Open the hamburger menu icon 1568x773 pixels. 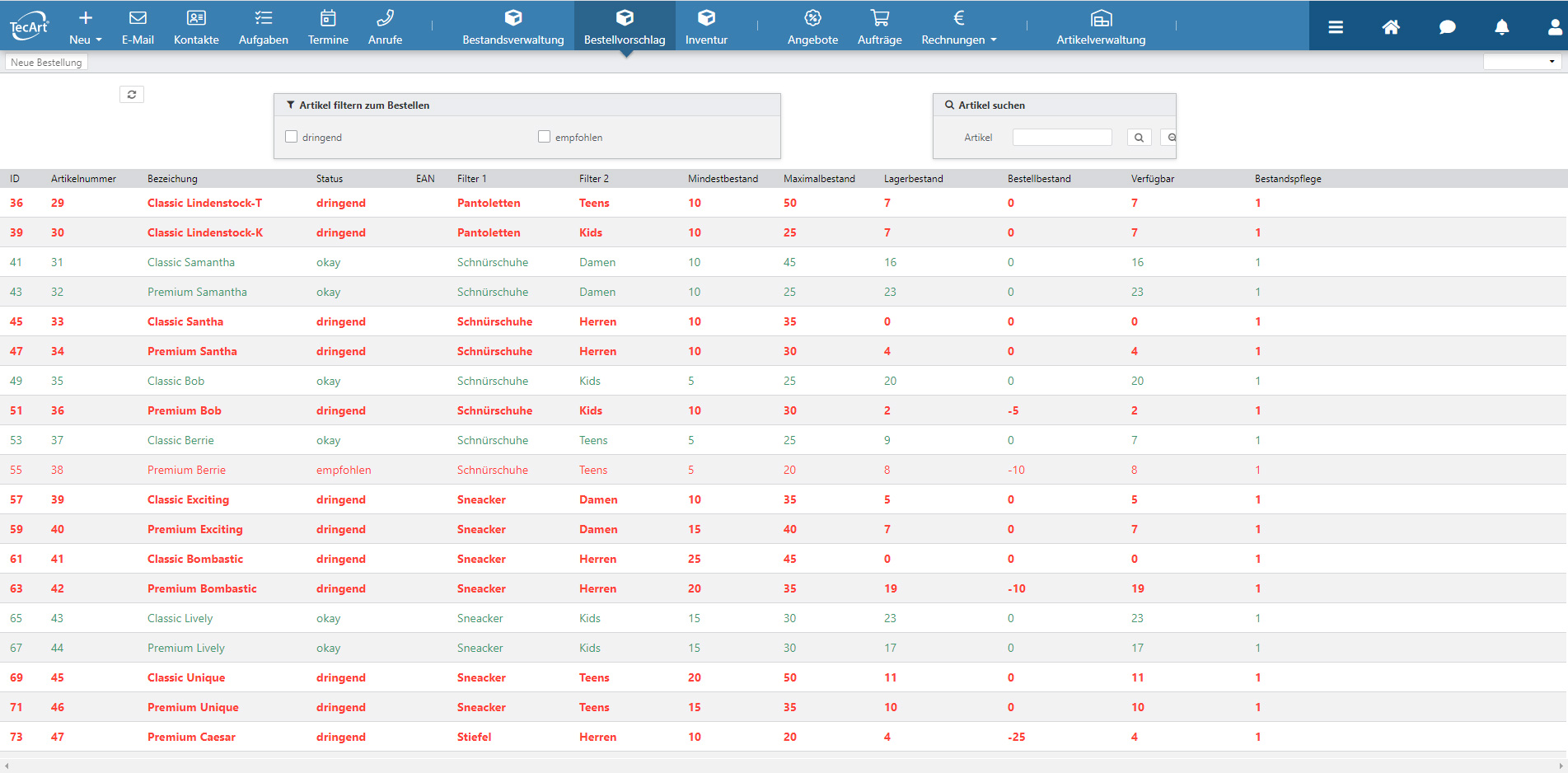1336,27
